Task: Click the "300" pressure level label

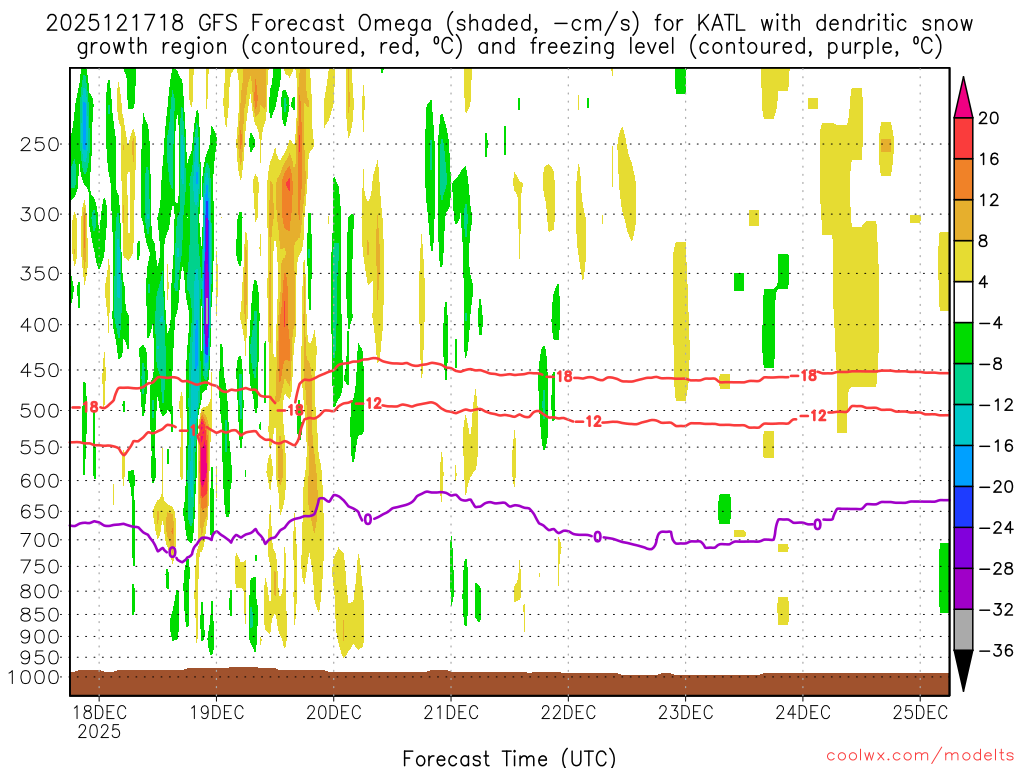Action: pyautogui.click(x=40, y=214)
